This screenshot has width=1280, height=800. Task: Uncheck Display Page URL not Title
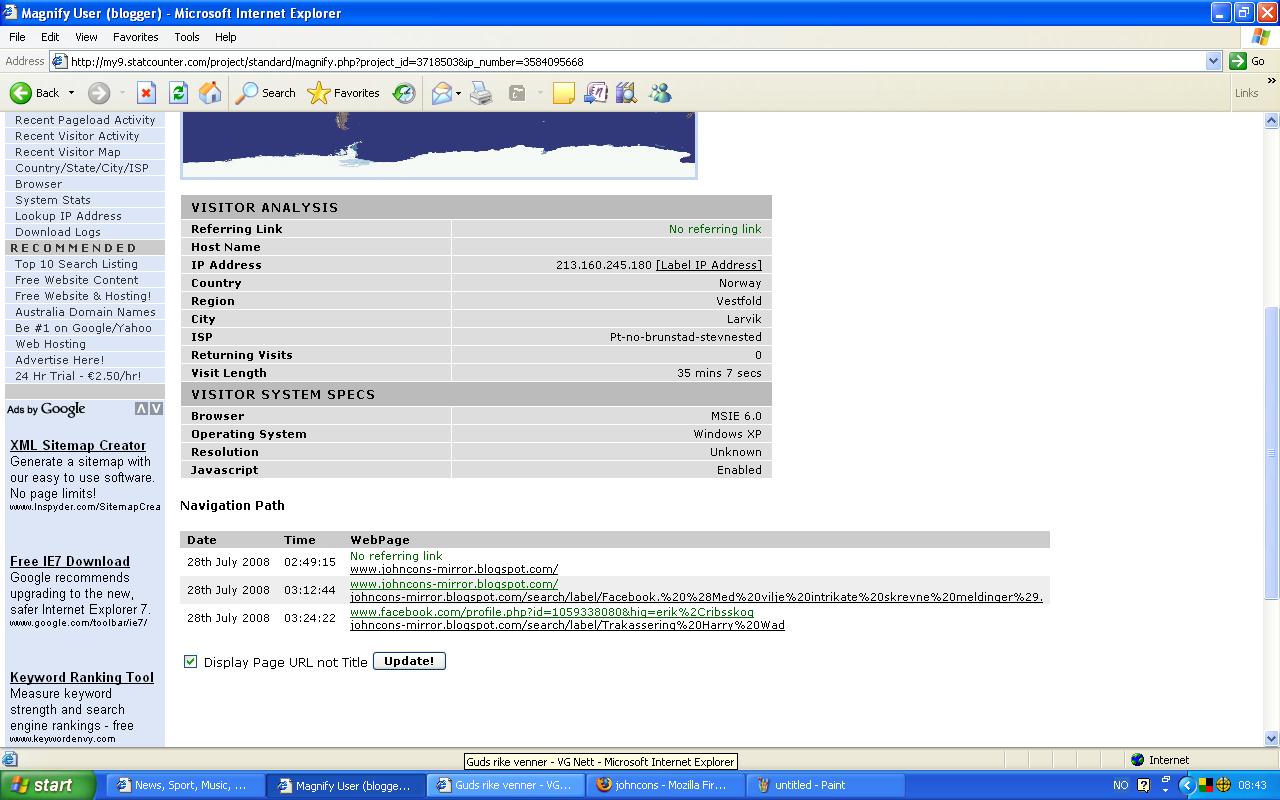click(190, 662)
